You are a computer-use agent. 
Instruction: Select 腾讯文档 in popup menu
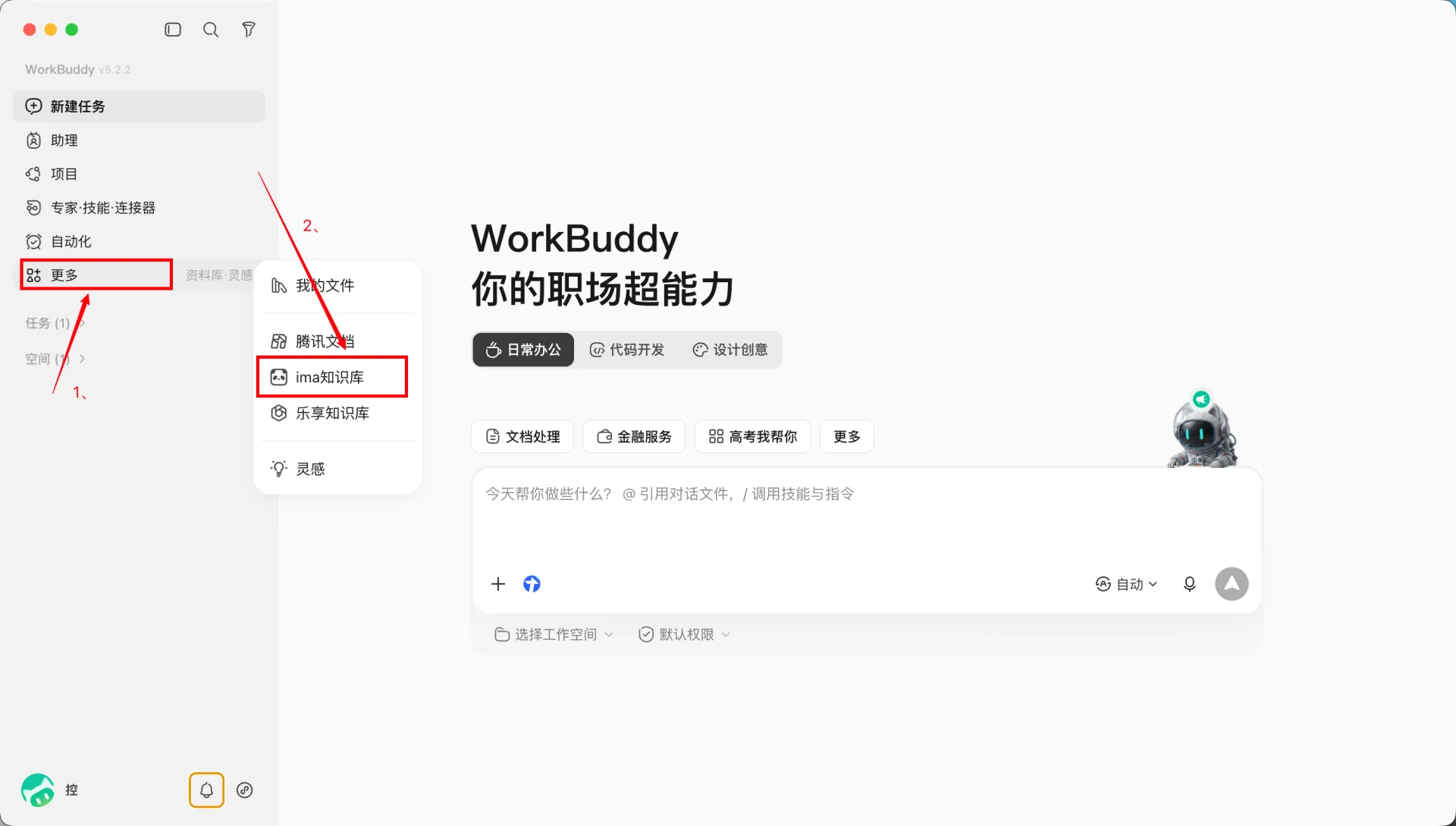pos(337,341)
